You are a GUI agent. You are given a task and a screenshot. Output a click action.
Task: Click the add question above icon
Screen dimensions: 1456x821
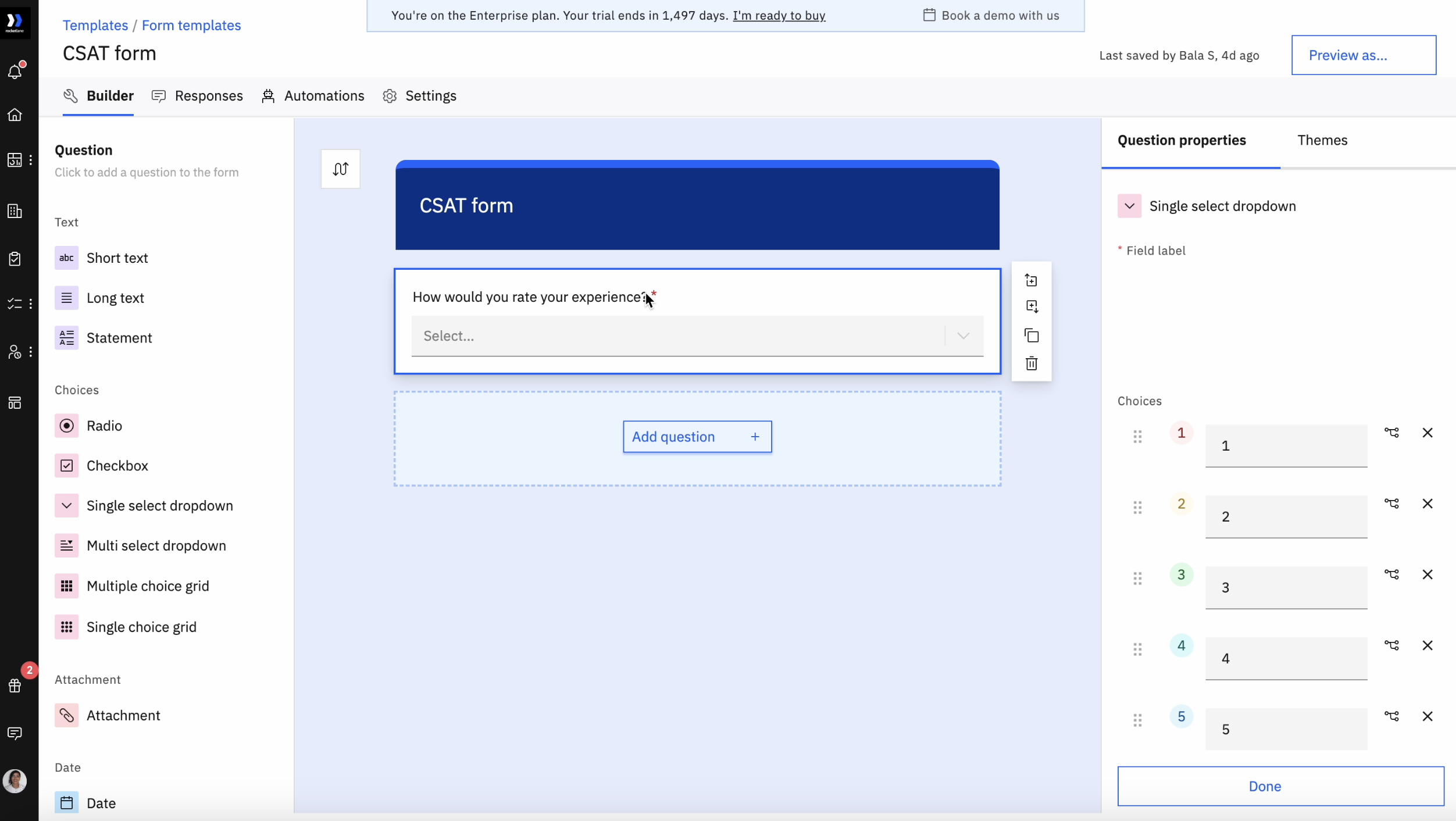[x=1031, y=280]
